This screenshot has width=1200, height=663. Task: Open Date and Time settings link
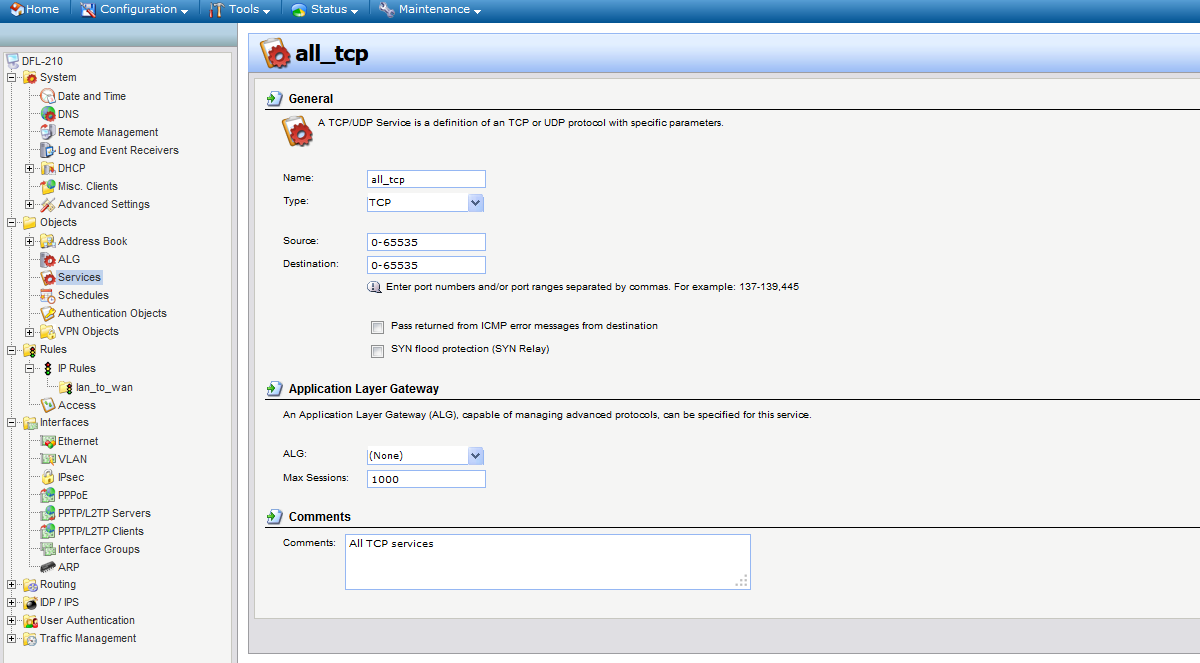pyautogui.click(x=92, y=96)
